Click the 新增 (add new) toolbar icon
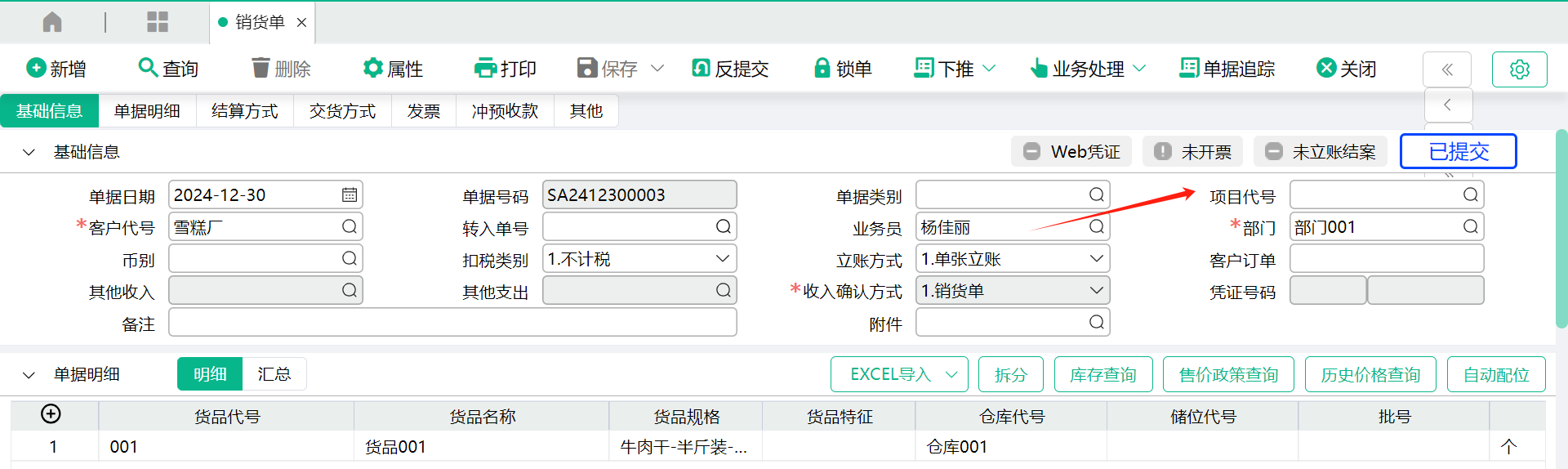 coord(36,68)
